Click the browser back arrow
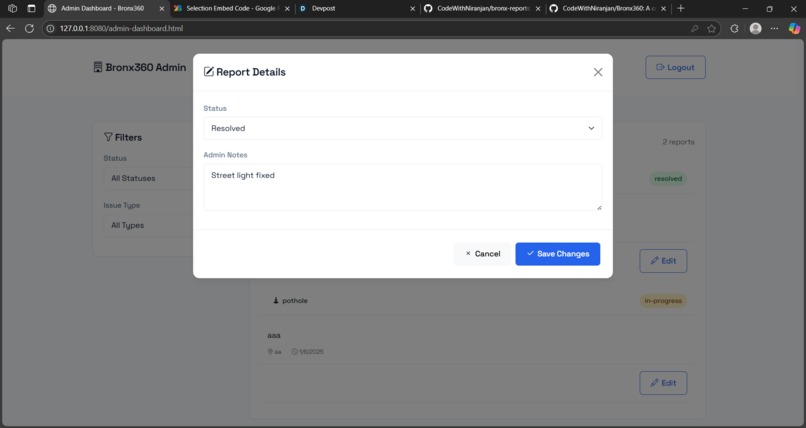 point(10,28)
